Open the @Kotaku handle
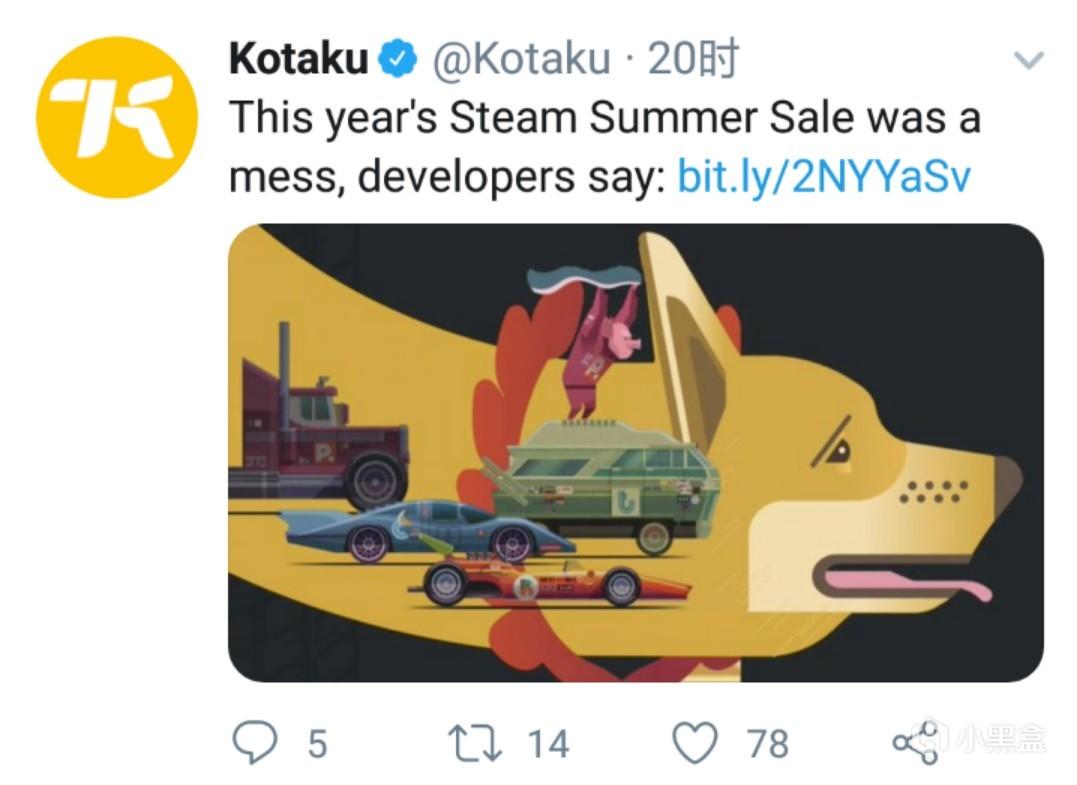 (521, 58)
